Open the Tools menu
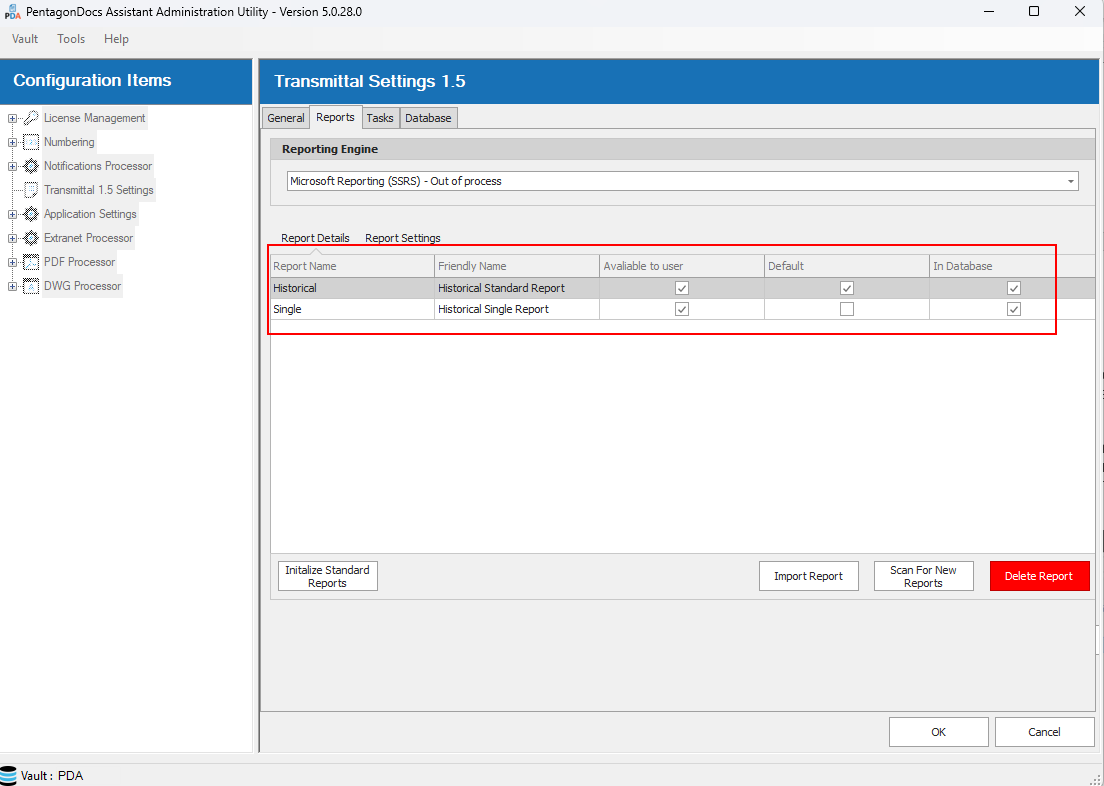This screenshot has height=786, width=1104. point(71,39)
